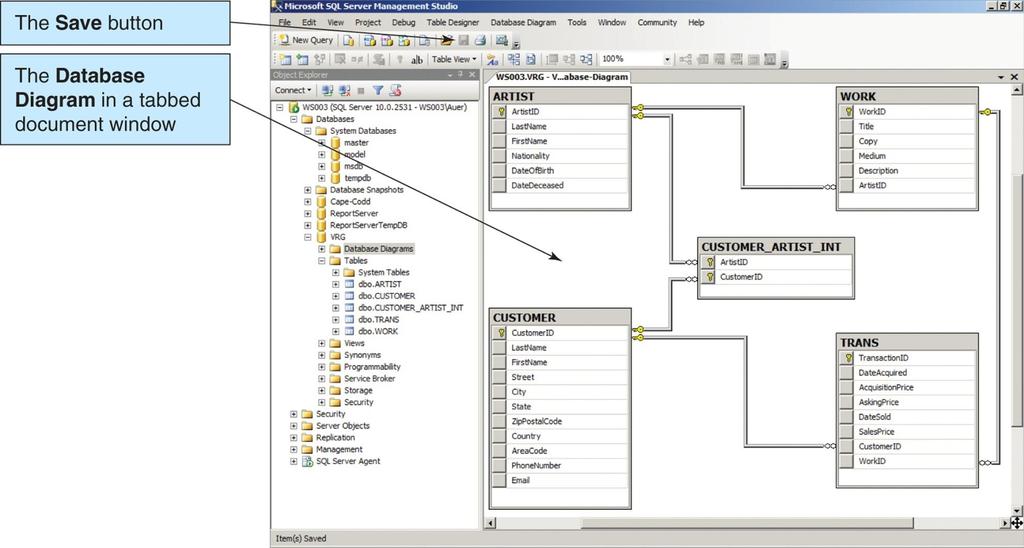This screenshot has width=1024, height=548.
Task: Select the ReportServerTempDB database
Action: pos(368,225)
